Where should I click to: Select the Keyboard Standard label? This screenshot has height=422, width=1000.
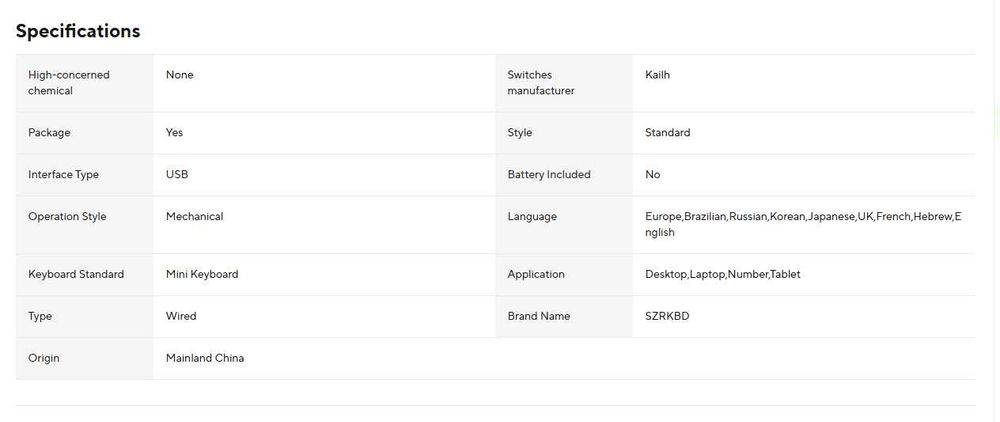click(76, 274)
